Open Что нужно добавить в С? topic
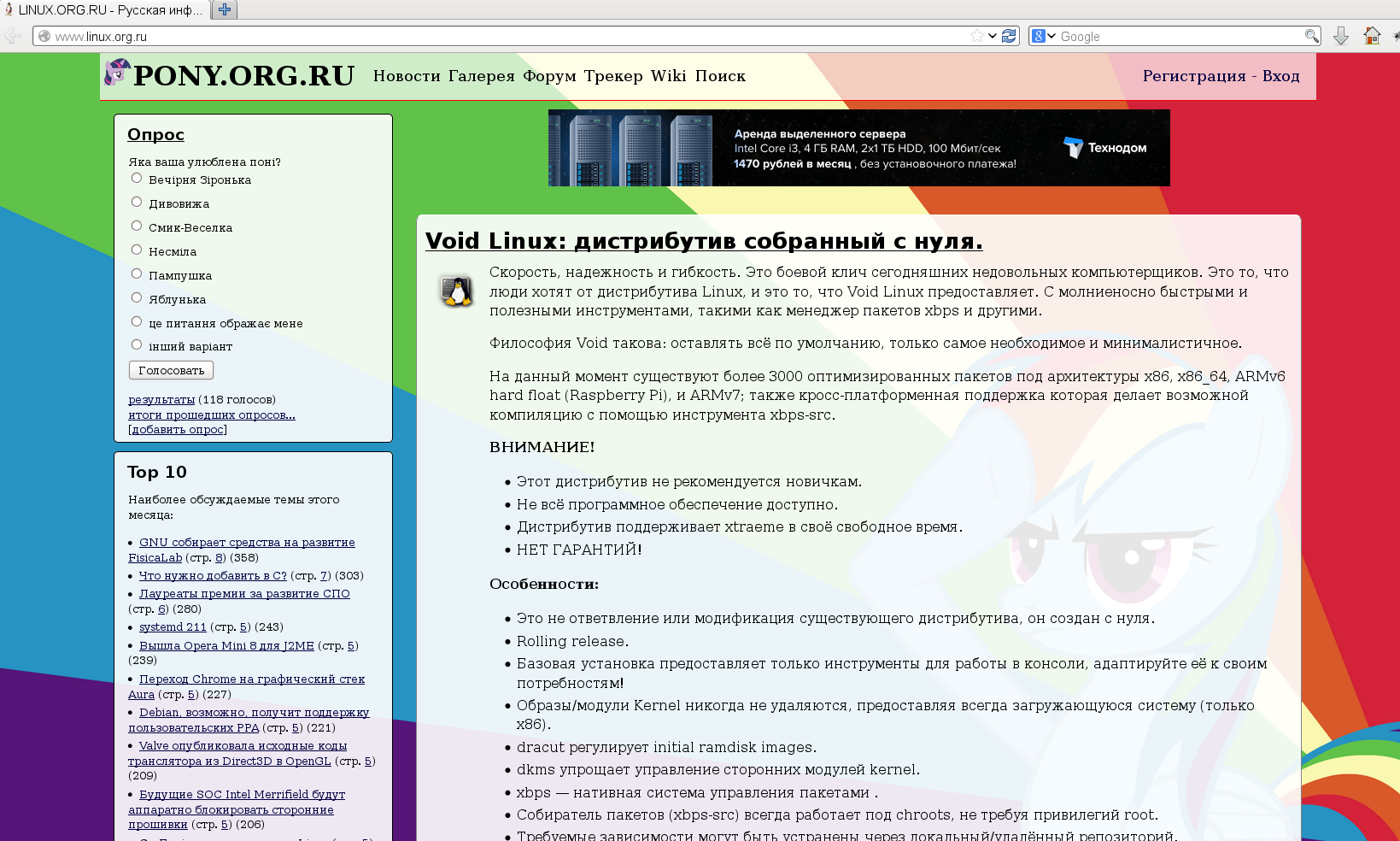1400x841 pixels. point(213,575)
